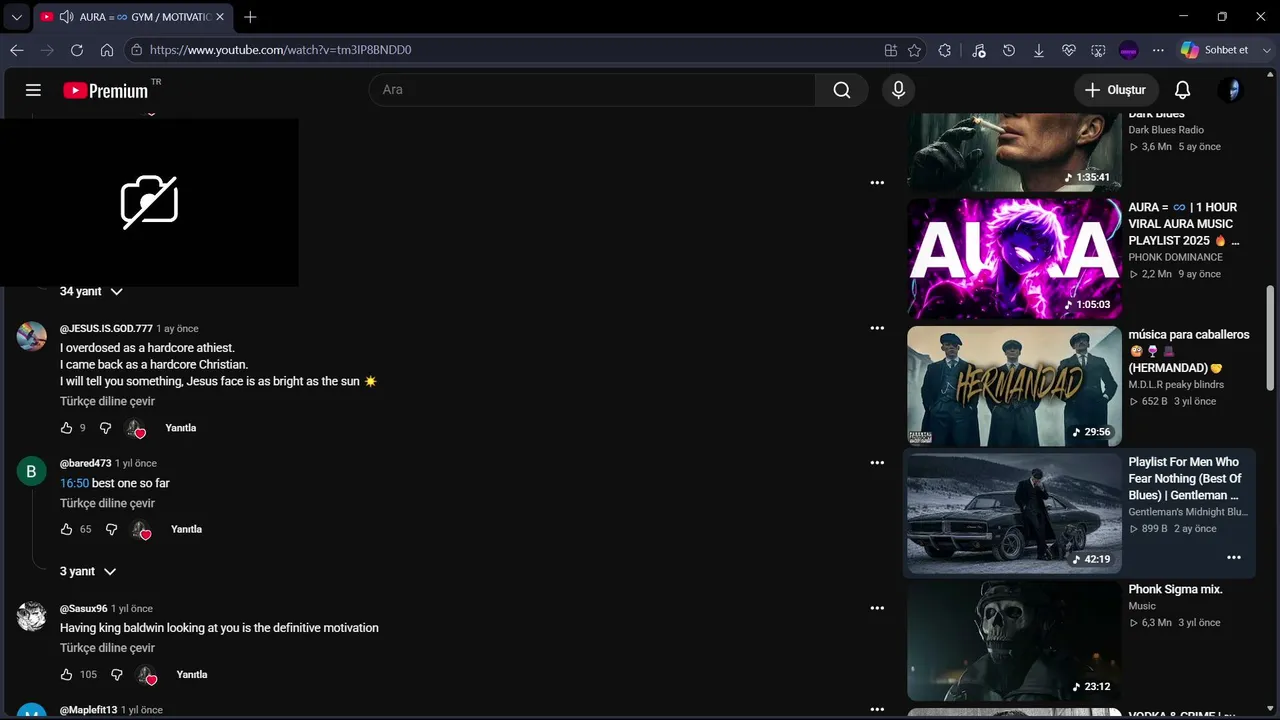Open the Dark Blues video thumbnail
The width and height of the screenshot is (1280, 720).
(1014, 152)
